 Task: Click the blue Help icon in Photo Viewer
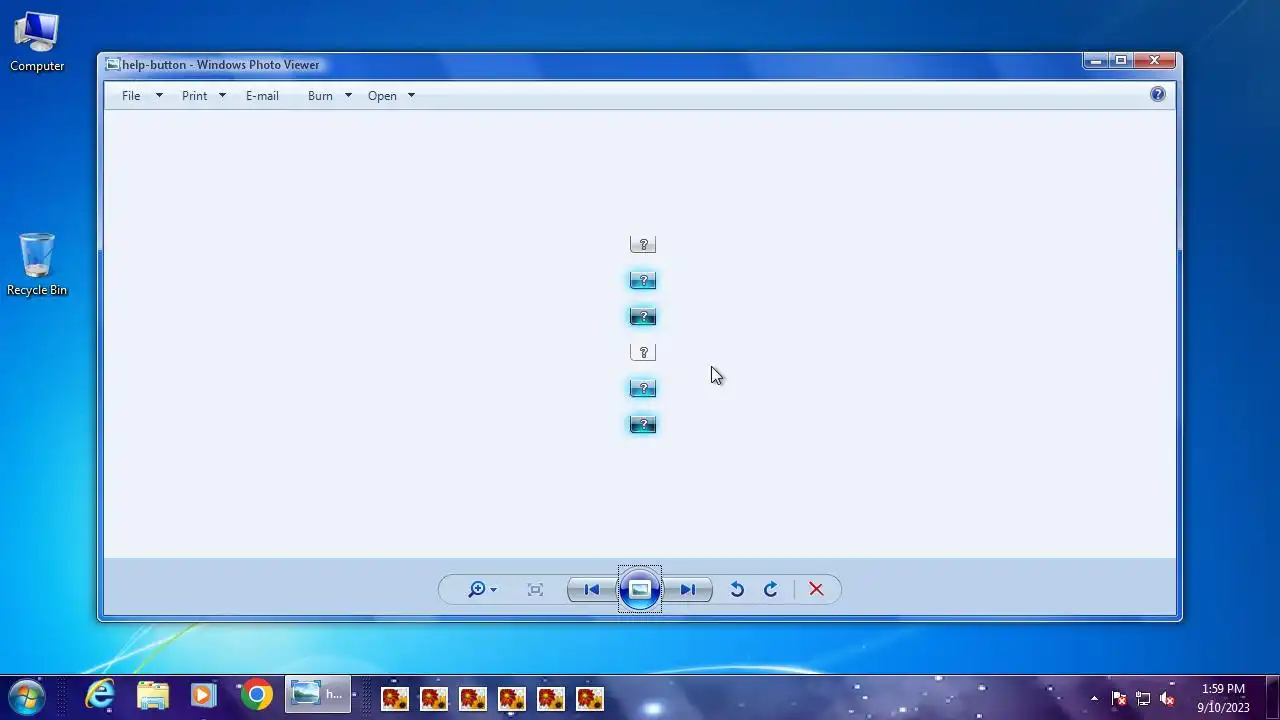tap(1158, 94)
